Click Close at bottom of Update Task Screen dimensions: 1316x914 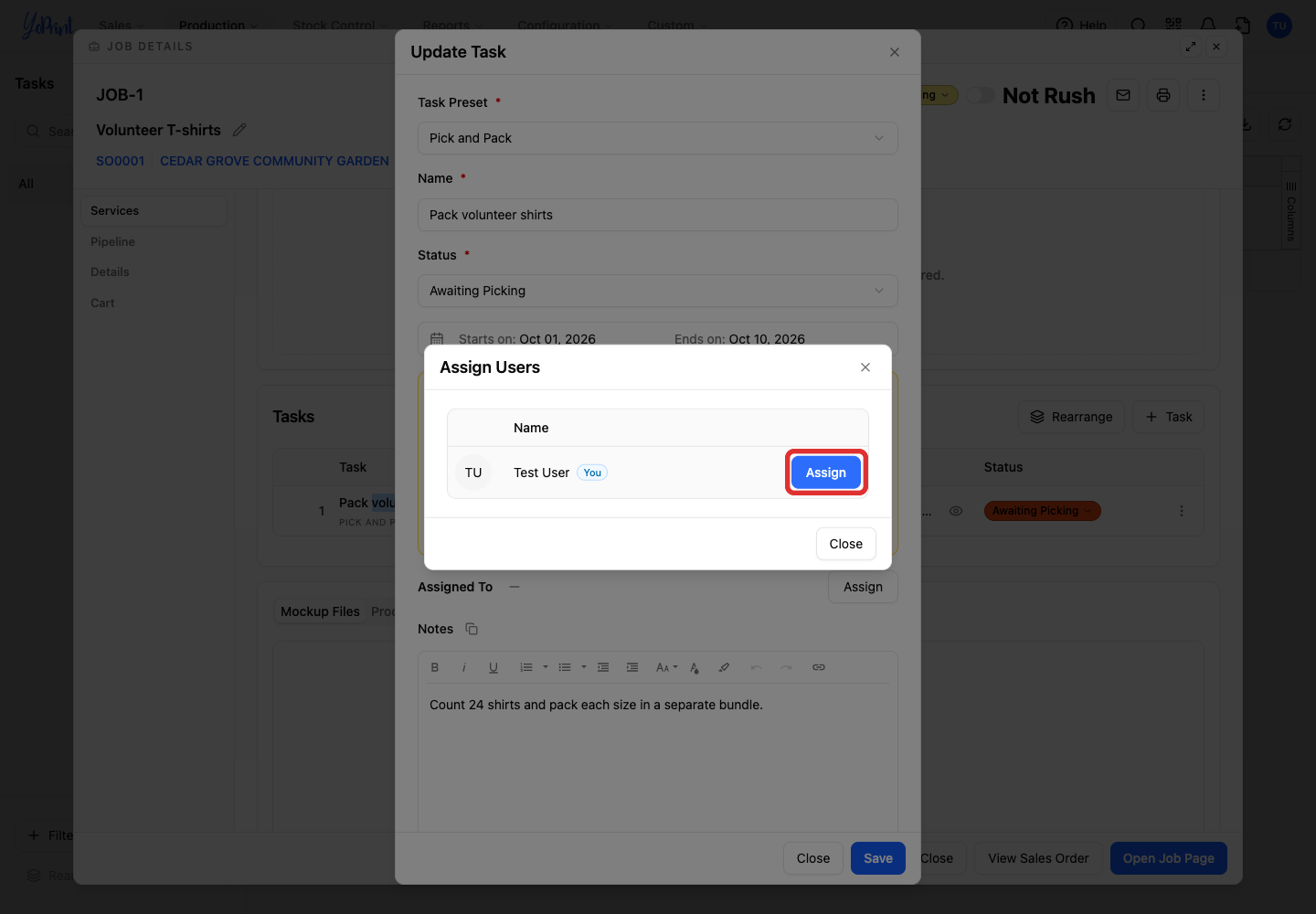click(813, 858)
